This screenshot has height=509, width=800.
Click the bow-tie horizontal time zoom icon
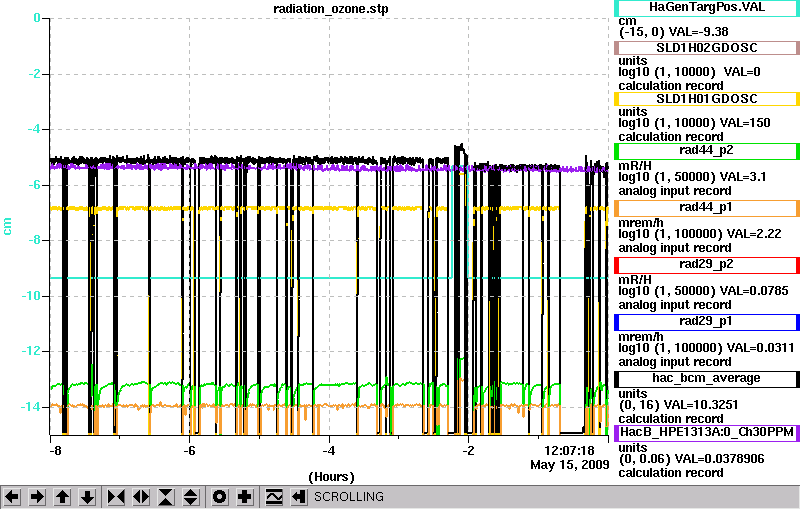click(116, 497)
